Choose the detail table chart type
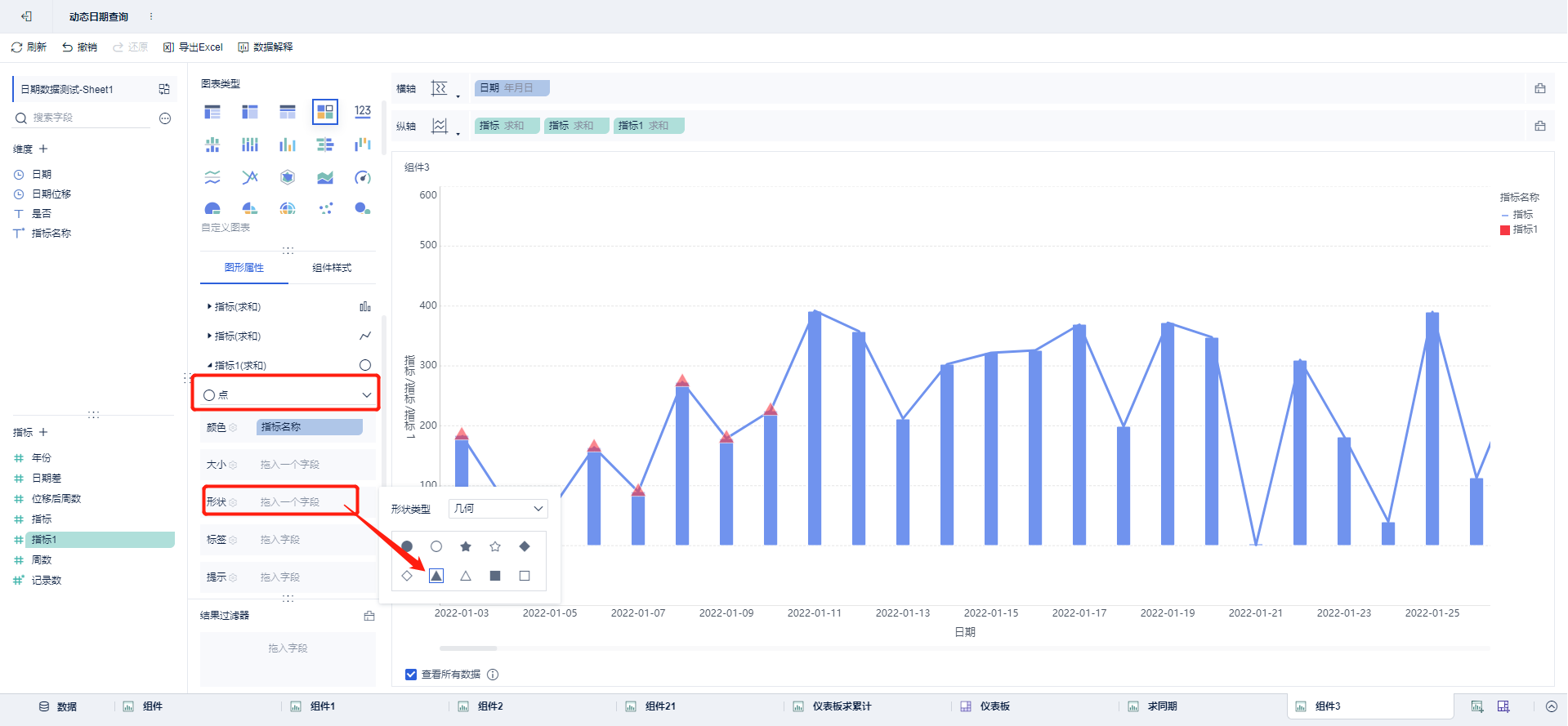This screenshot has width=1568, height=726. click(x=288, y=112)
